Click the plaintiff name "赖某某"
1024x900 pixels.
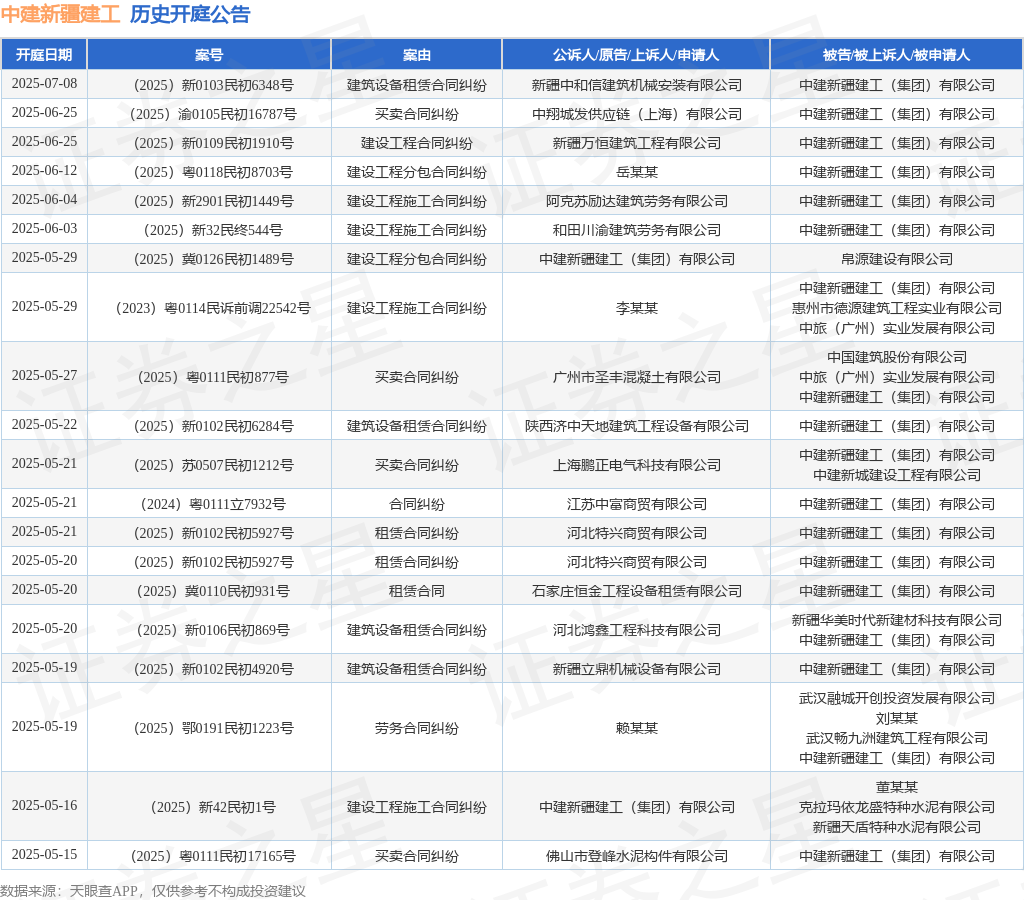[637, 728]
